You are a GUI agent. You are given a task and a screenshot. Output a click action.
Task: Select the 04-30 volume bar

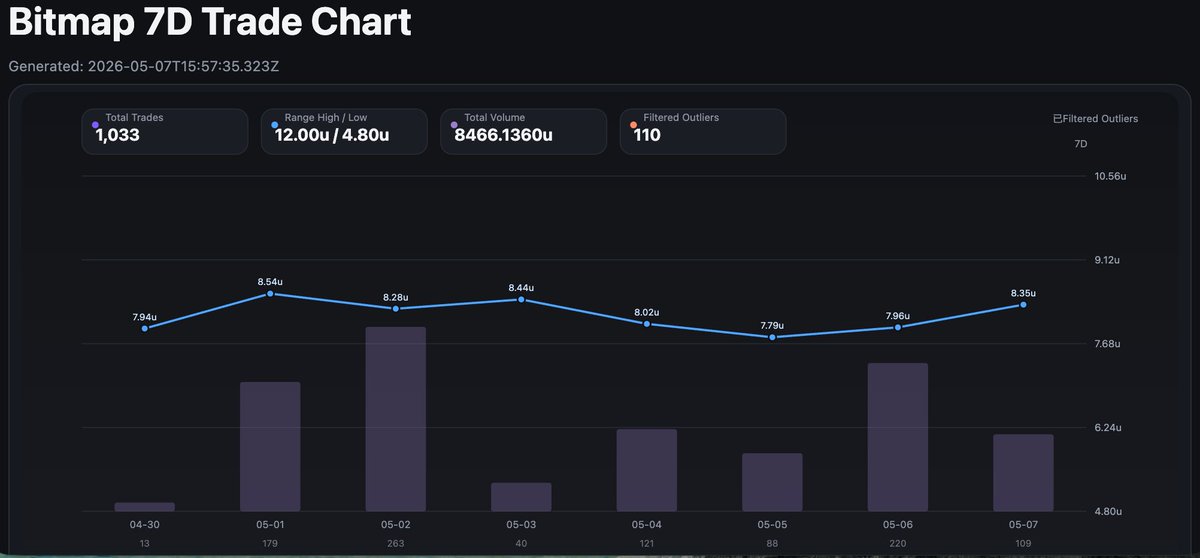click(x=145, y=507)
